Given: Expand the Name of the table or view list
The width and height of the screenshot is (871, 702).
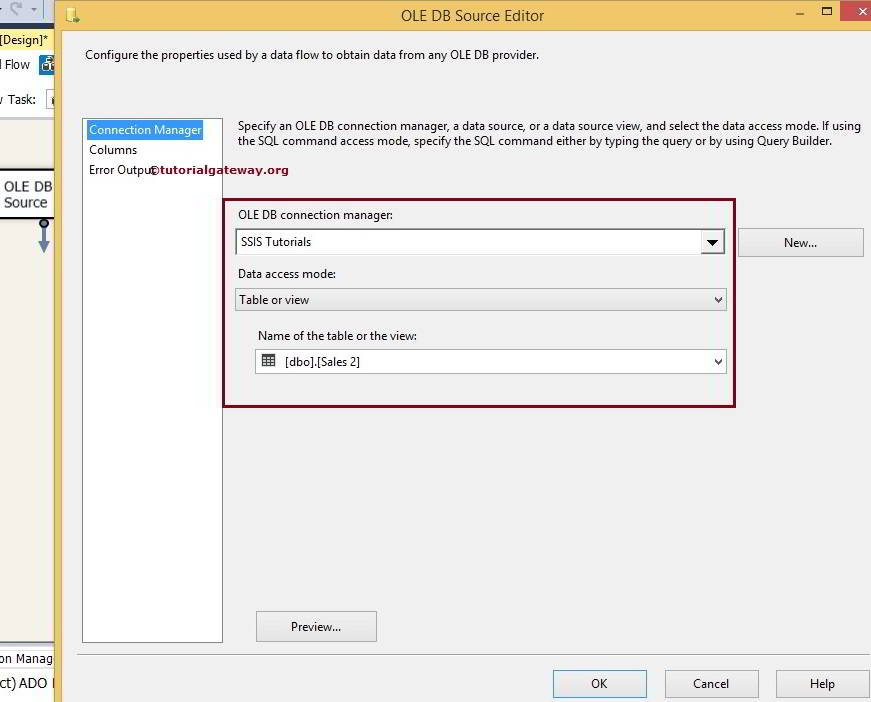Looking at the screenshot, I should [718, 362].
